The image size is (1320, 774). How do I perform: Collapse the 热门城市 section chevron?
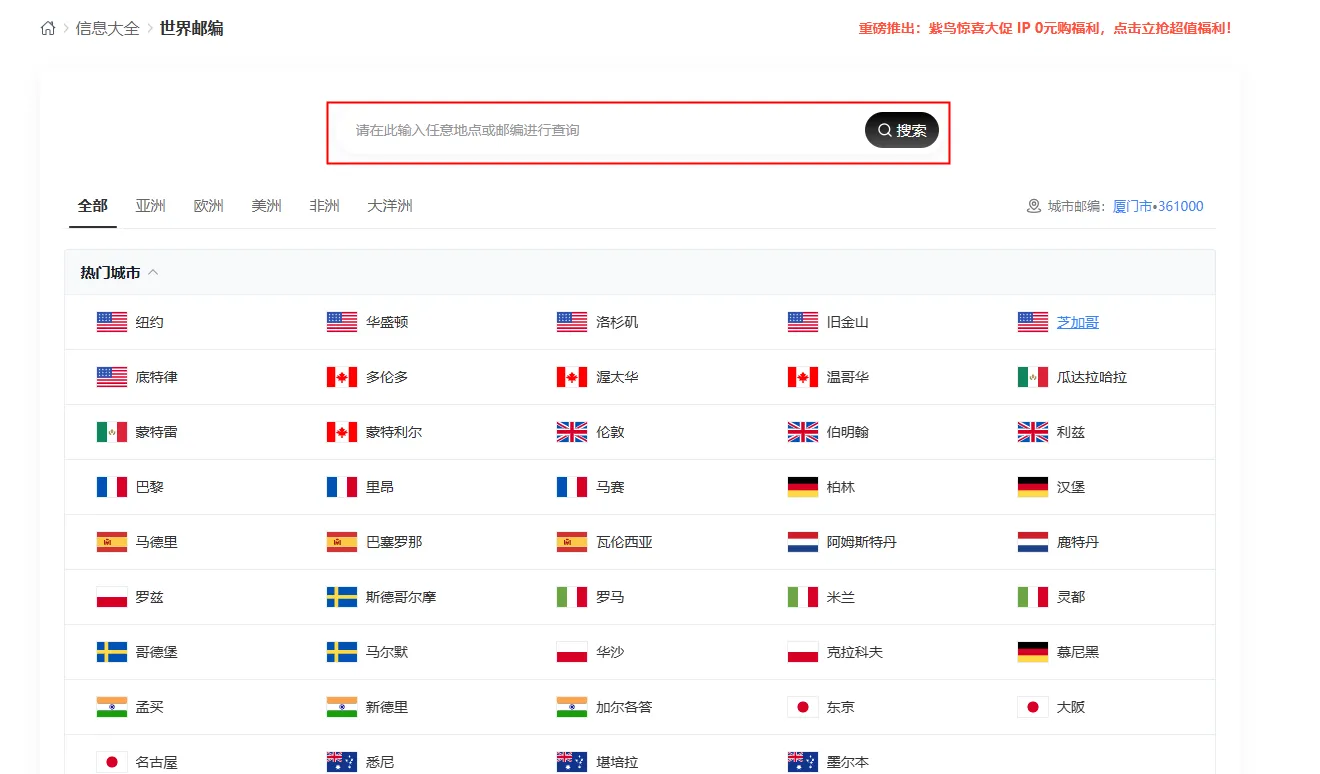point(153,272)
